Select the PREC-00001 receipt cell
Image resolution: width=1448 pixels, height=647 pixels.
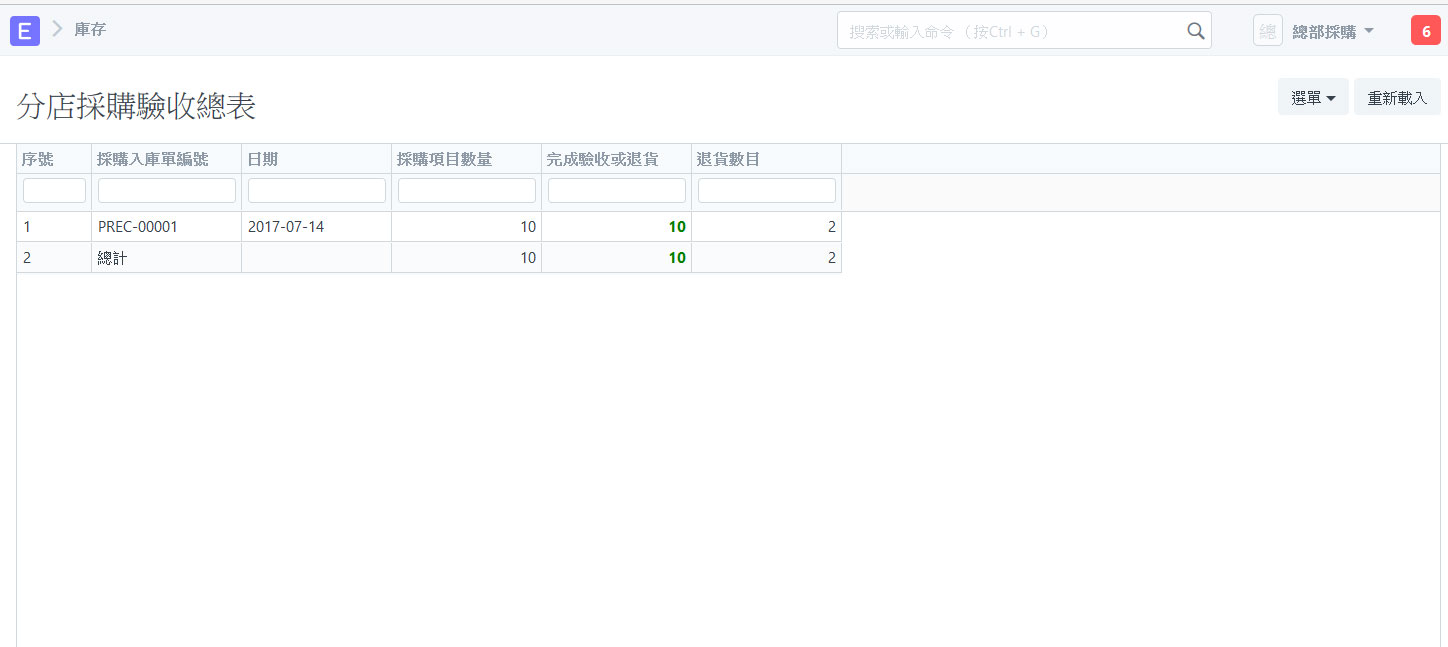(x=138, y=227)
